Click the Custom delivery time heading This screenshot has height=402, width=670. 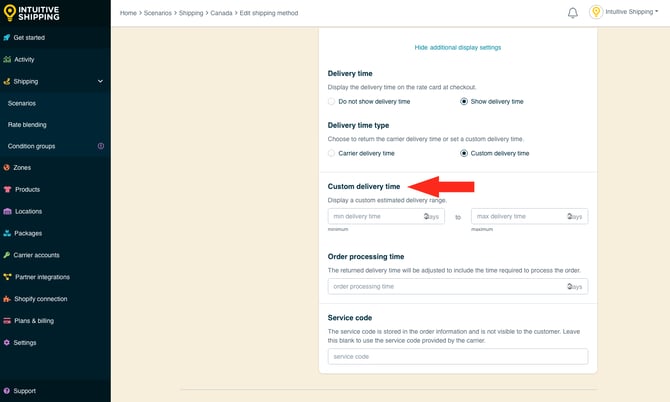click(x=364, y=186)
